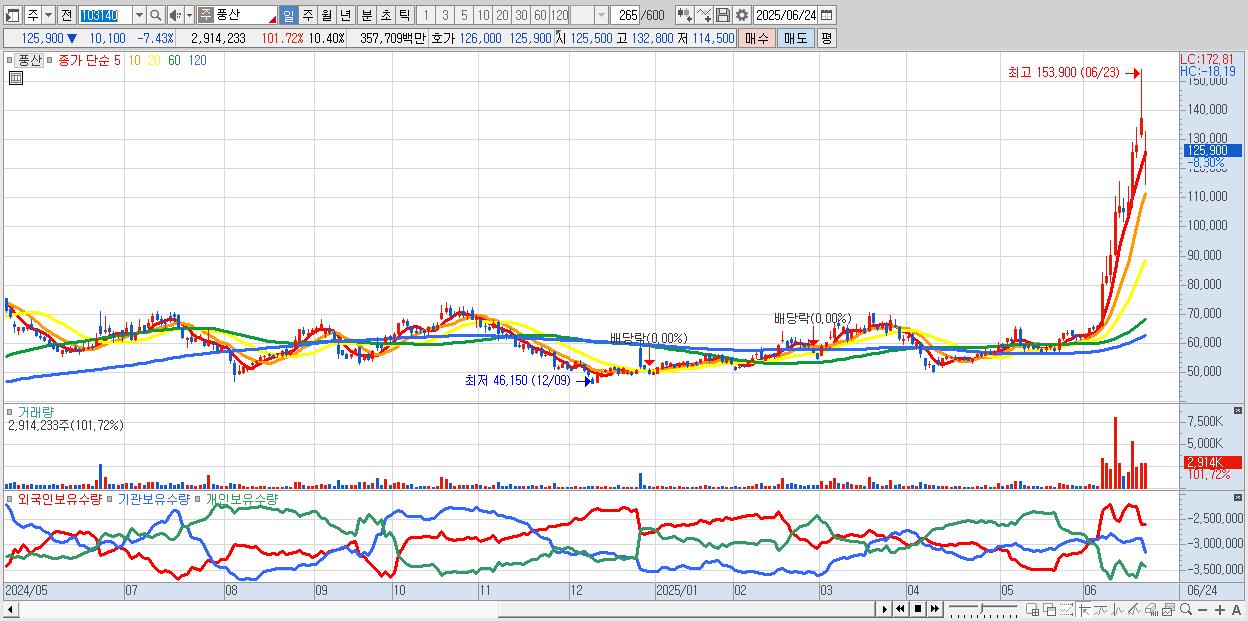Play the chart replay forward
Screen dimensions: 1248x621
885,609
